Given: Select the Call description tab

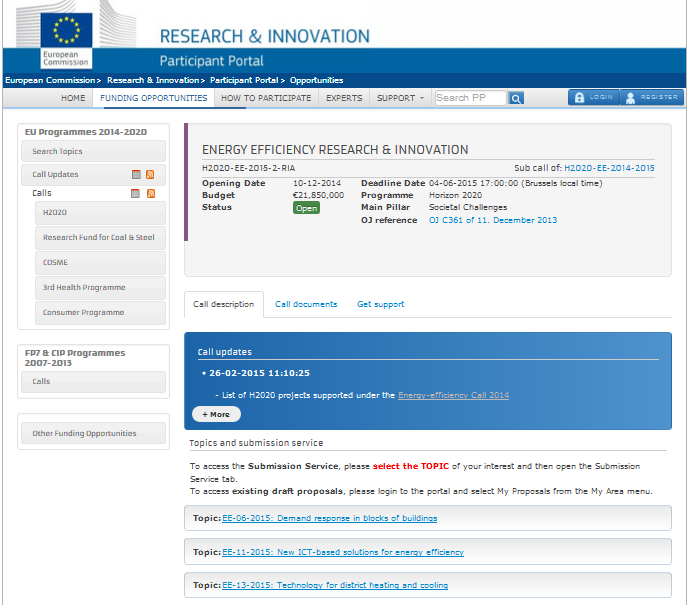Looking at the screenshot, I should (x=224, y=304).
